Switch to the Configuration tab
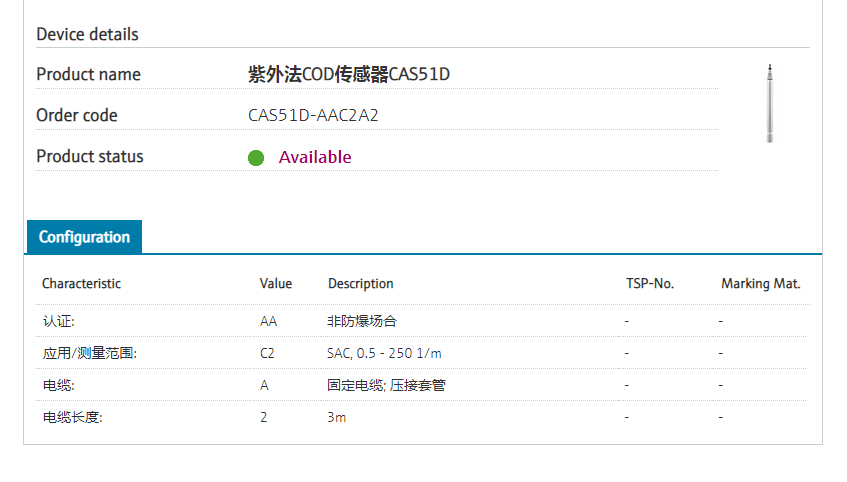The height and width of the screenshot is (482, 847). pos(84,237)
